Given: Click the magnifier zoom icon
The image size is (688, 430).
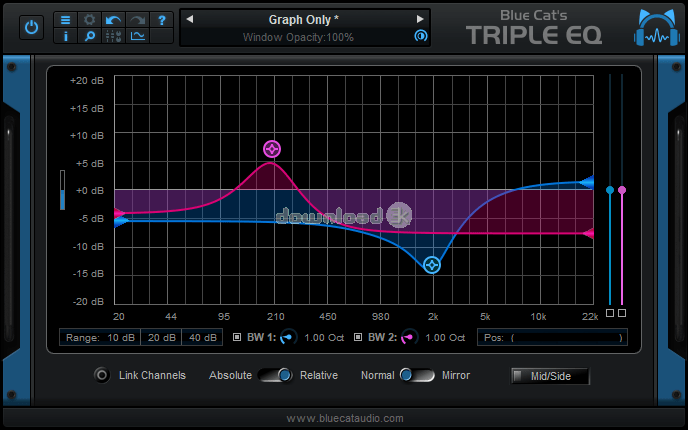Looking at the screenshot, I should pos(90,36).
